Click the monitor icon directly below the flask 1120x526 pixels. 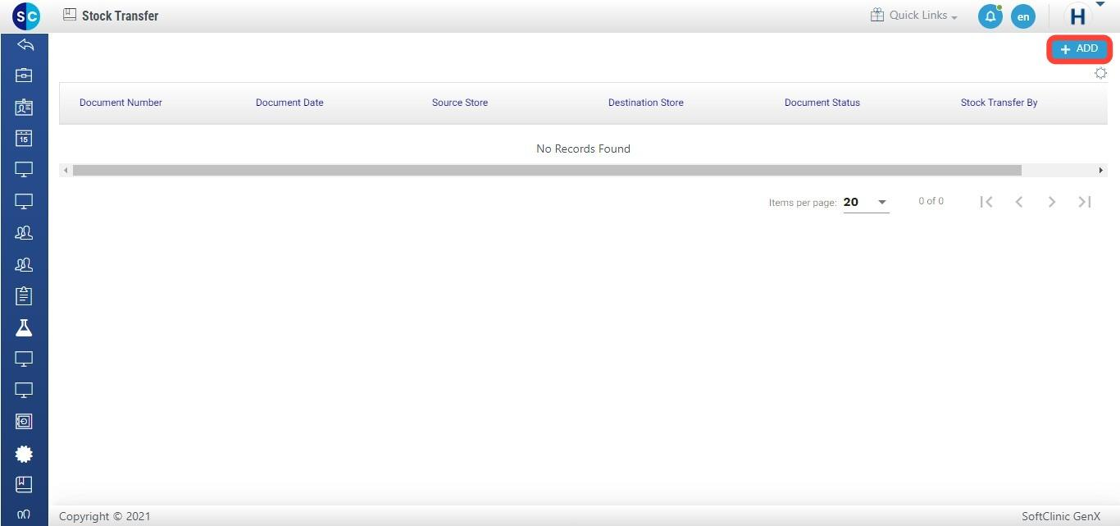click(24, 359)
